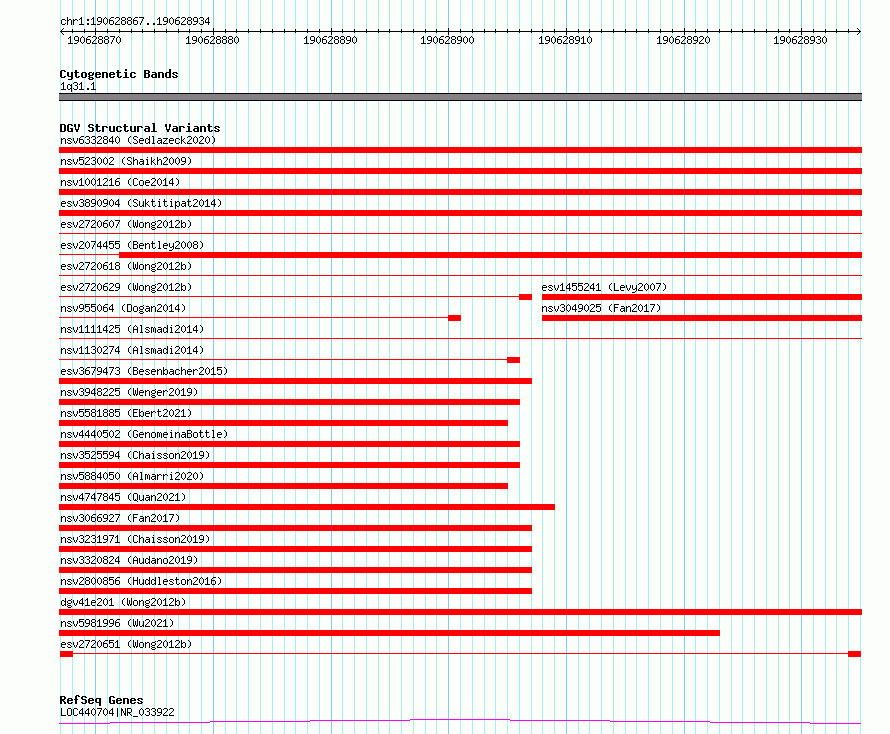890x734 pixels.
Task: Click the nsv6332840 red variant bar
Action: [x=460, y=150]
